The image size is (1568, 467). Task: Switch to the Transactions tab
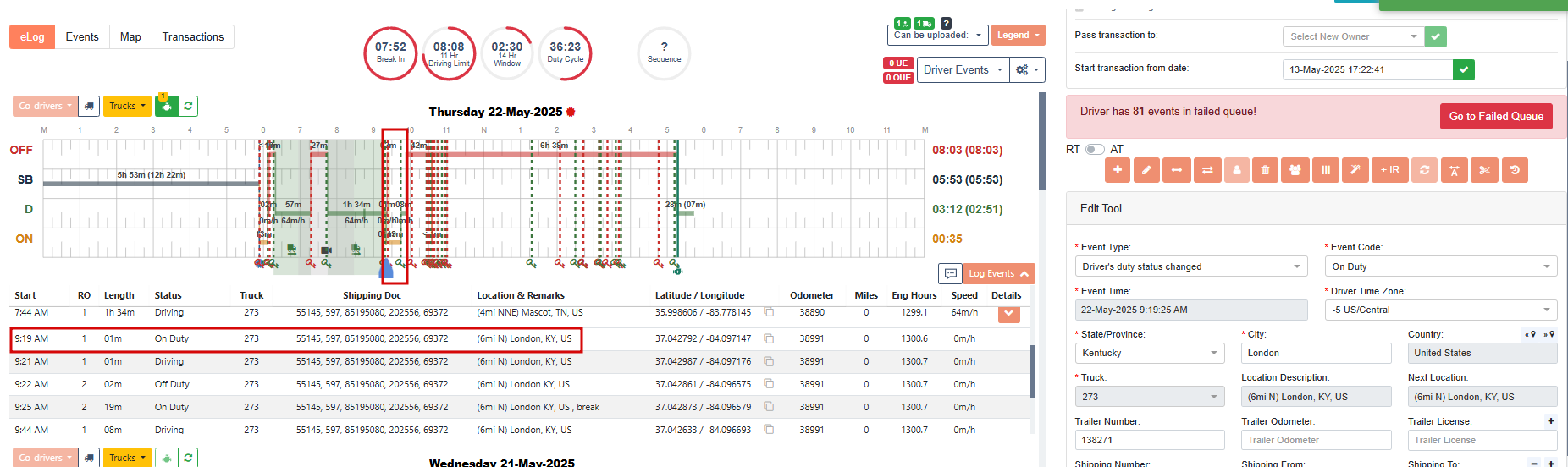[193, 36]
